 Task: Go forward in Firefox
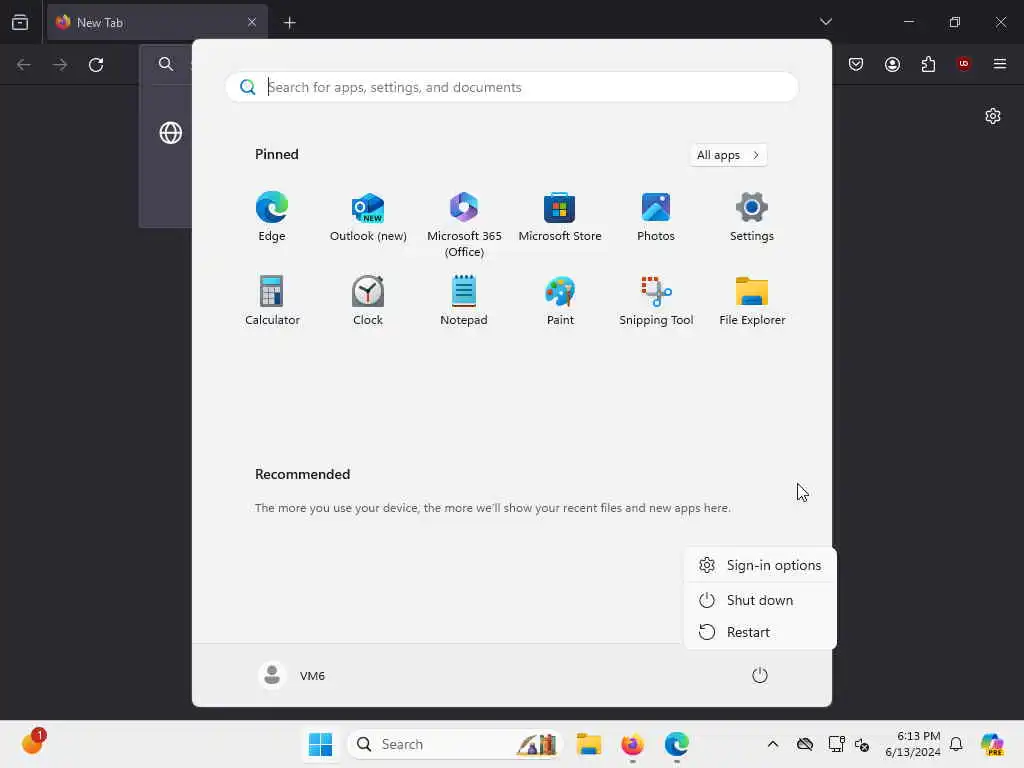(x=60, y=65)
